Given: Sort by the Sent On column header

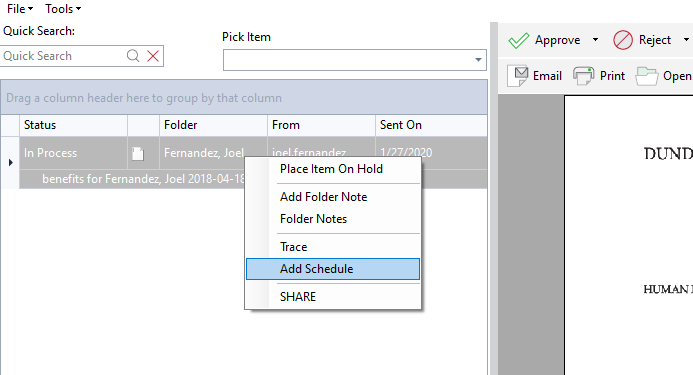Looking at the screenshot, I should tap(431, 125).
